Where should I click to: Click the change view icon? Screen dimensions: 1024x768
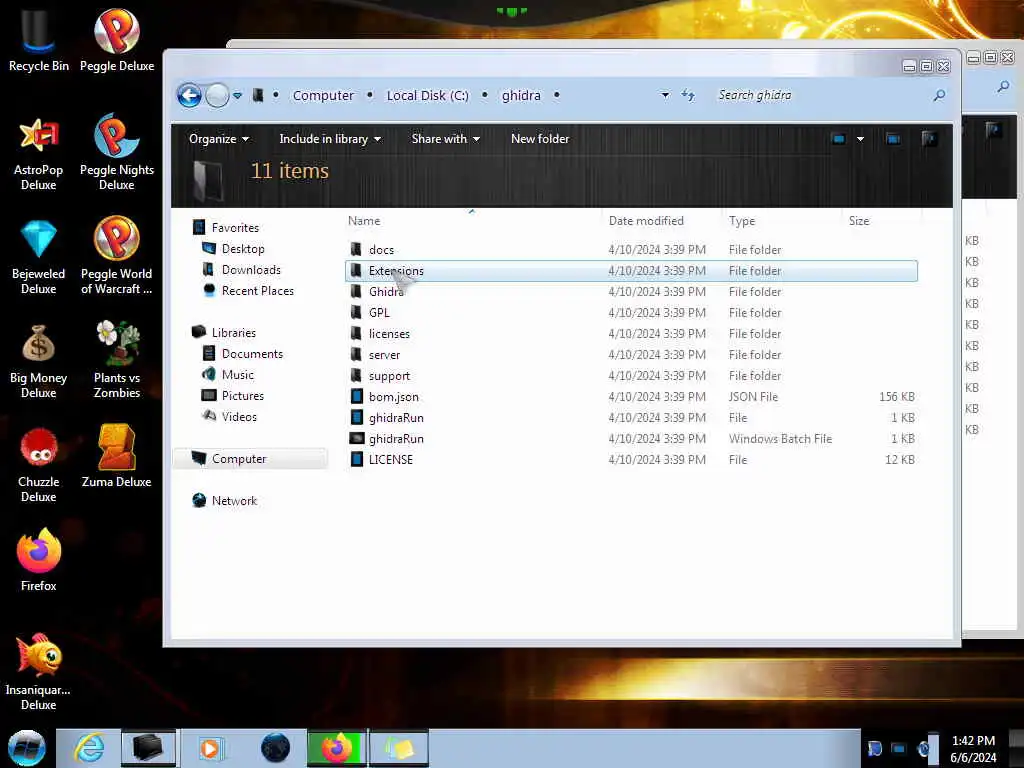839,138
